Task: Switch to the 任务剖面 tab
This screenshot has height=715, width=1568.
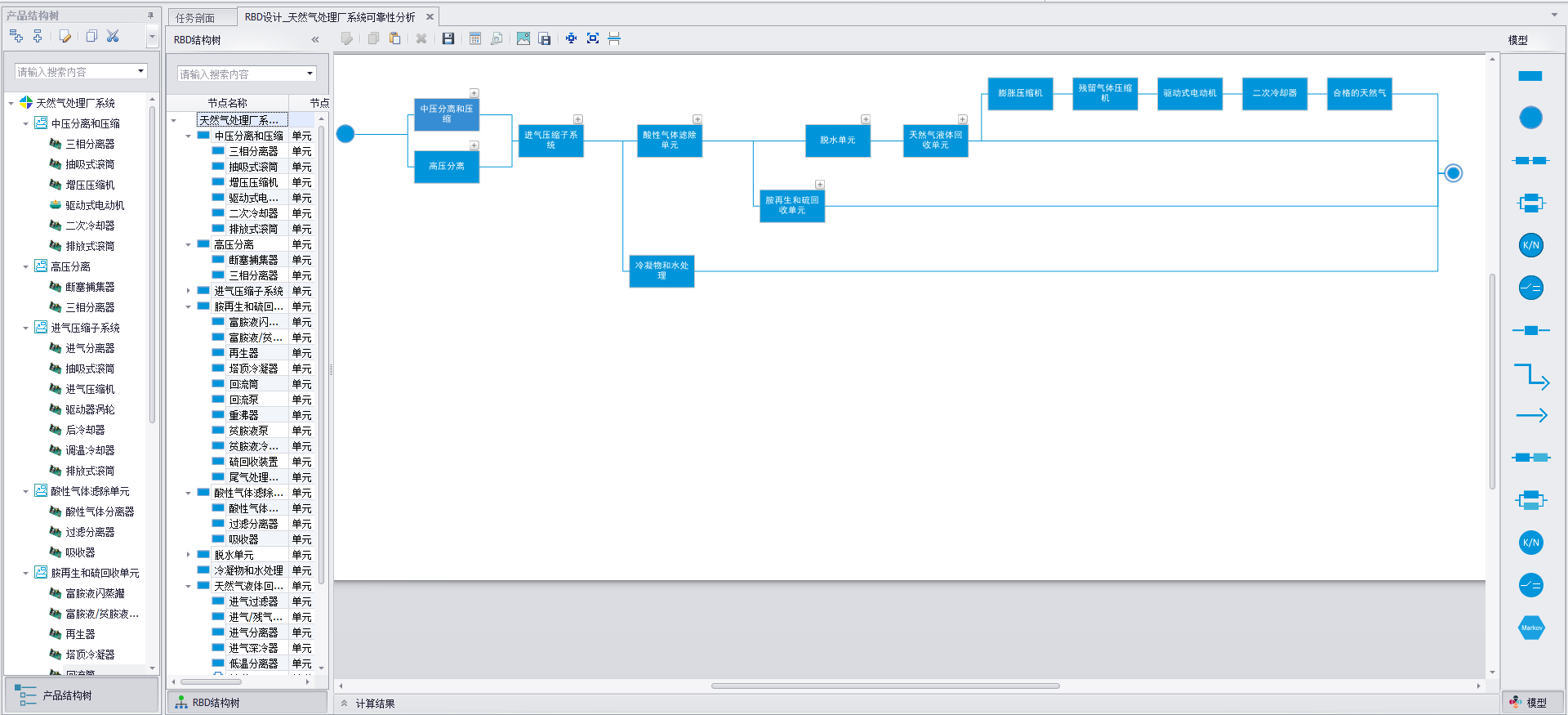Action: pos(195,17)
